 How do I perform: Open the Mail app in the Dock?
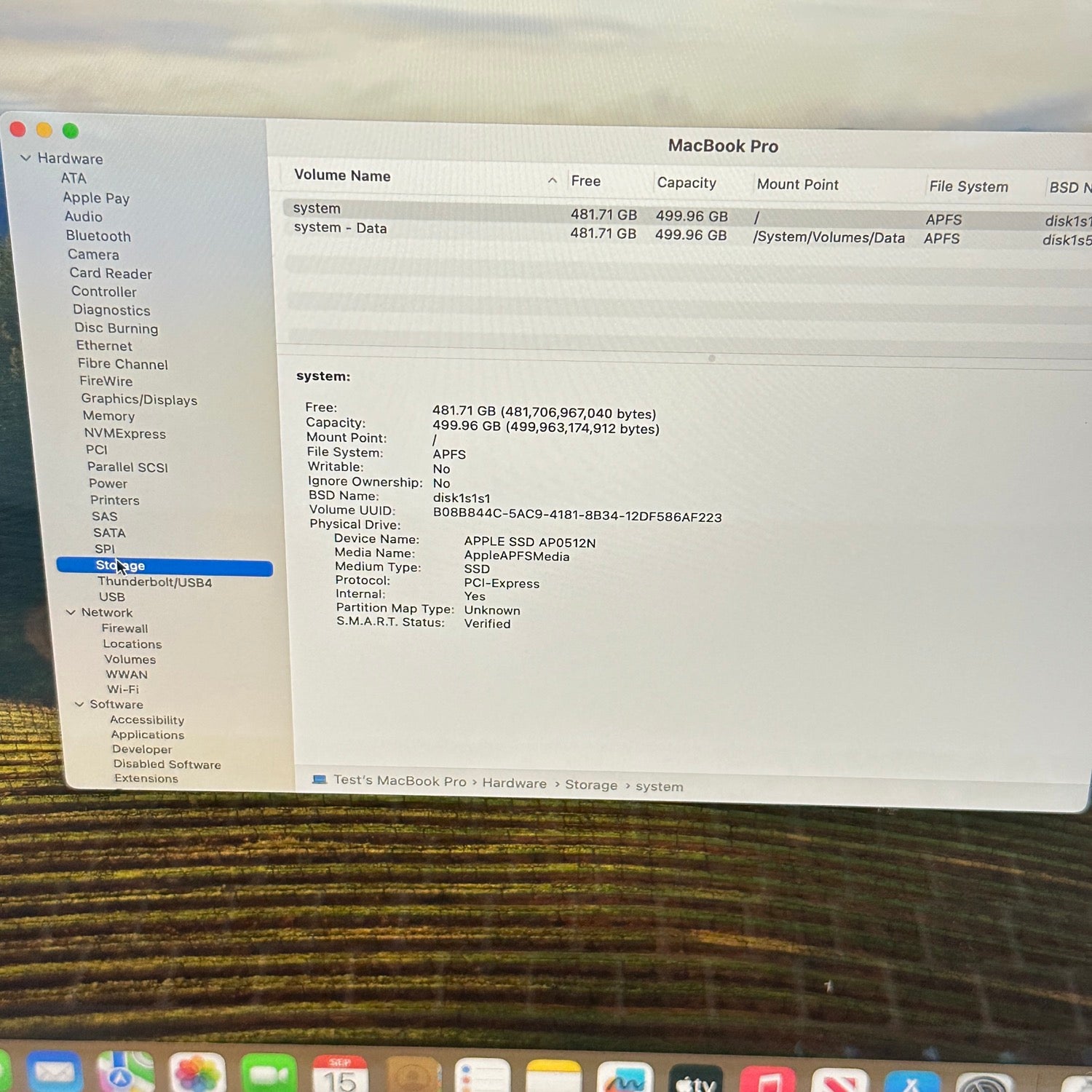click(x=55, y=1075)
